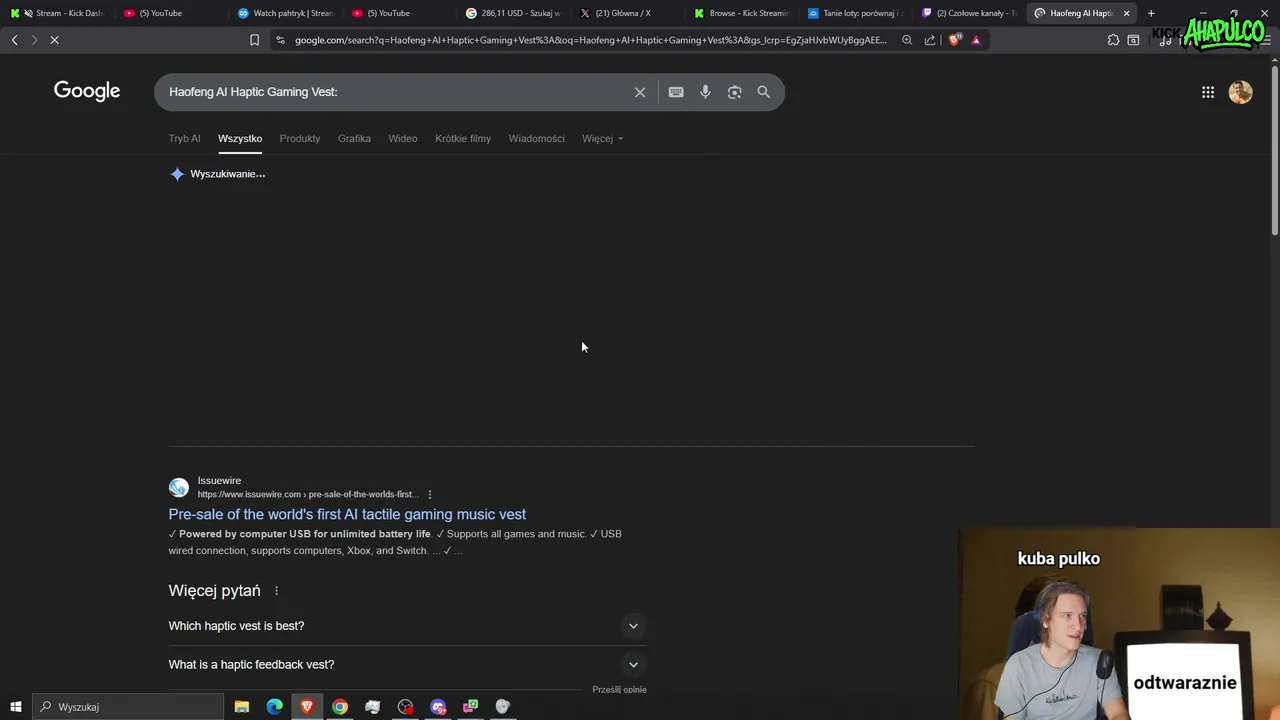Click the zoom magnifier icon in address bar
Image resolution: width=1280 pixels, height=720 pixels.
pos(907,40)
